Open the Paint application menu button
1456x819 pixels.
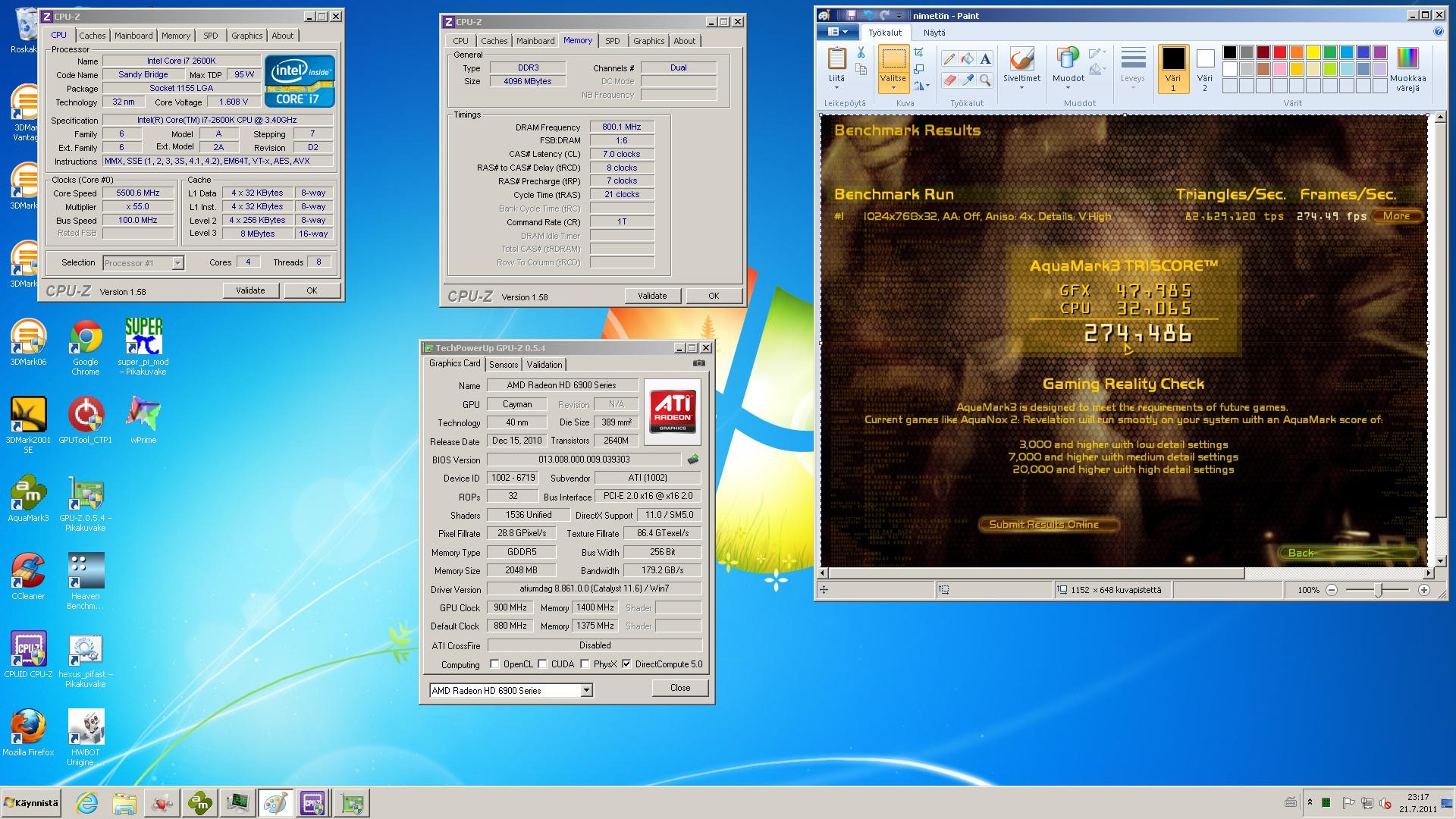click(x=838, y=32)
